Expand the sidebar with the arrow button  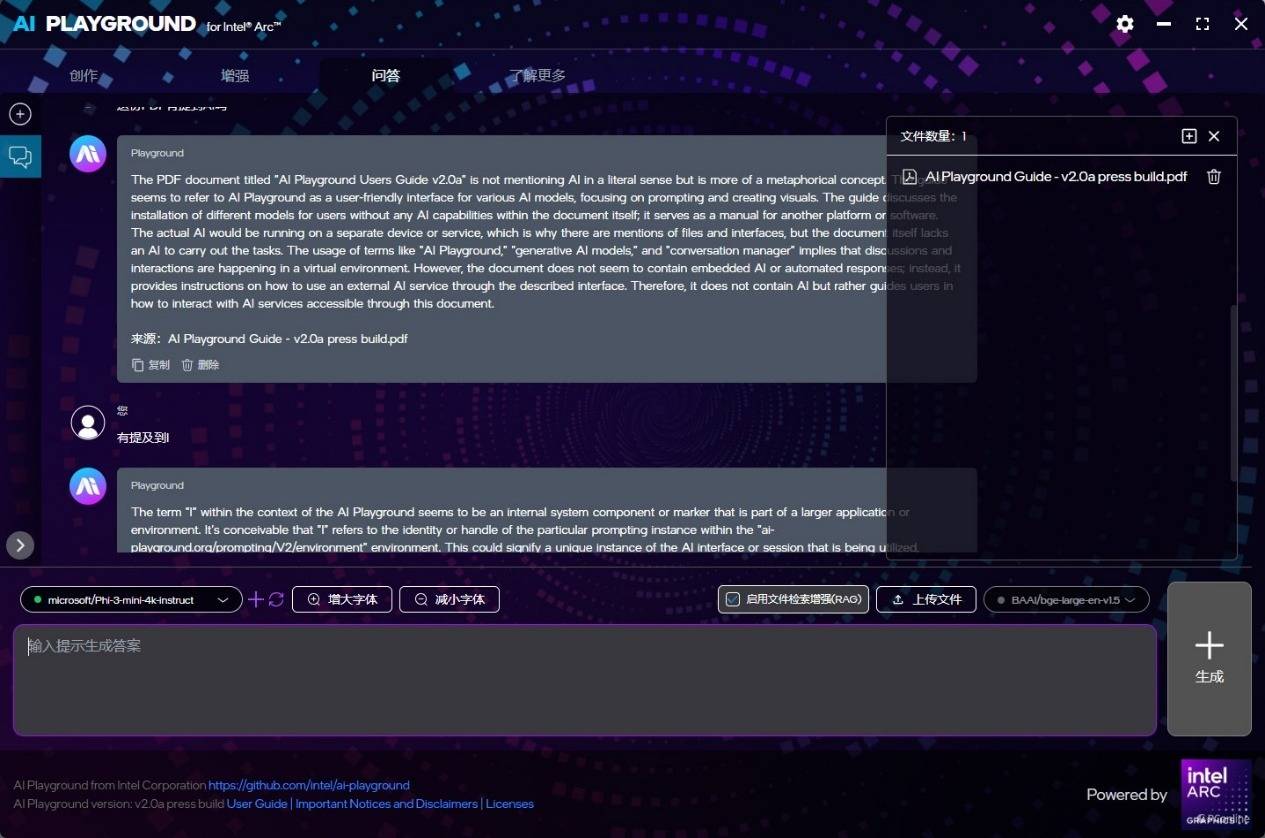click(20, 545)
